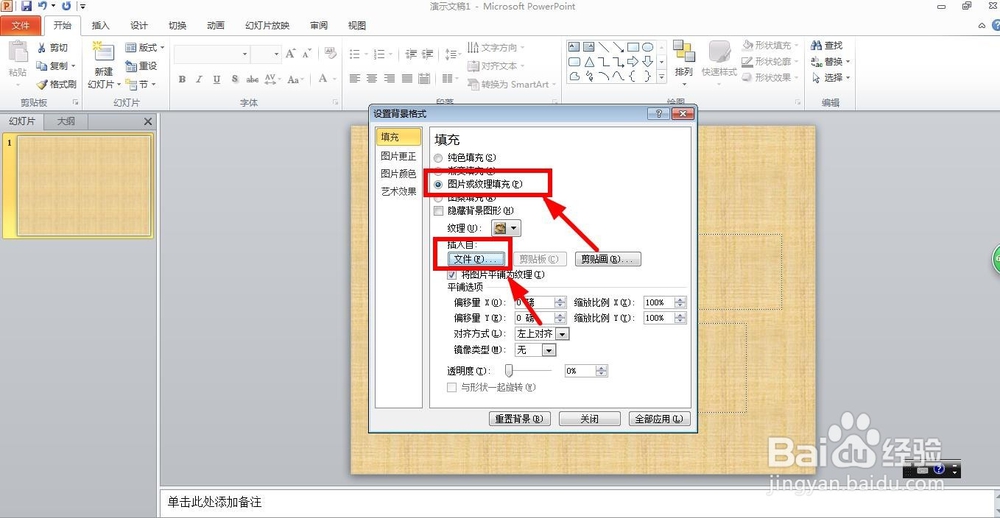Viewport: 1000px width, 518px height.
Task: Click the Align Text Right icon
Action: (389, 79)
